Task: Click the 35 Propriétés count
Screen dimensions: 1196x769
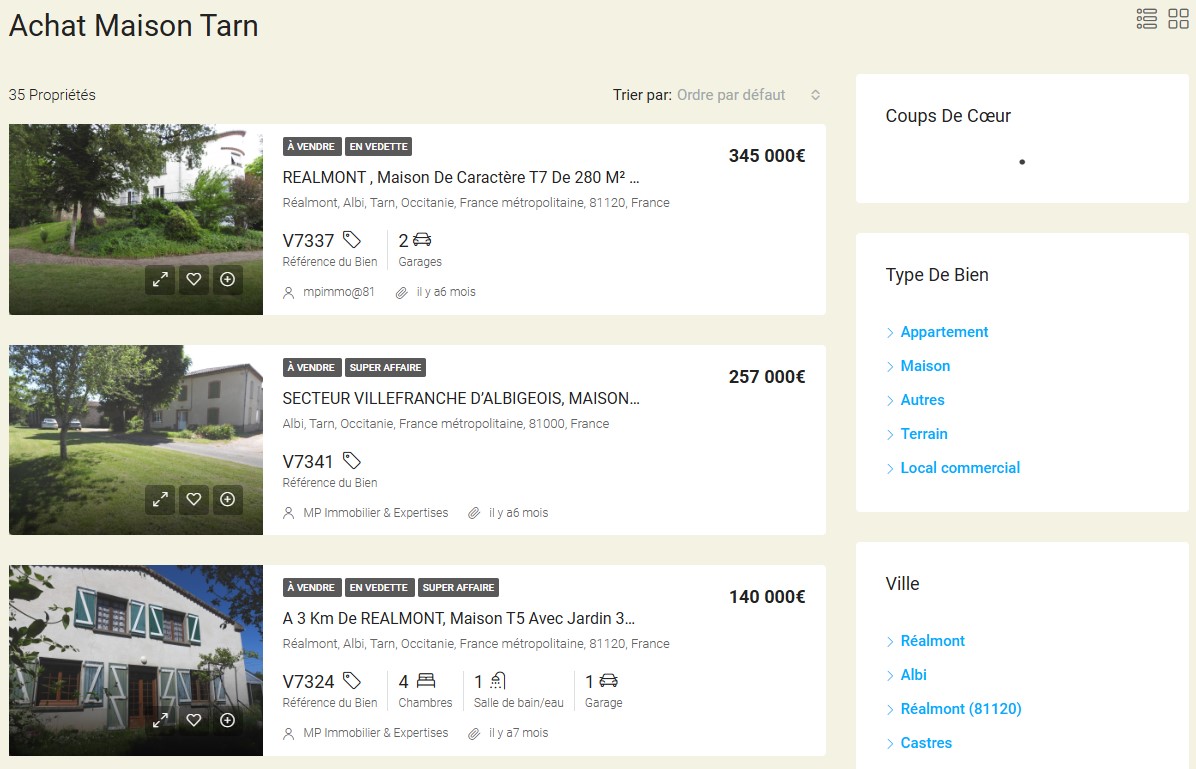Action: (x=52, y=95)
